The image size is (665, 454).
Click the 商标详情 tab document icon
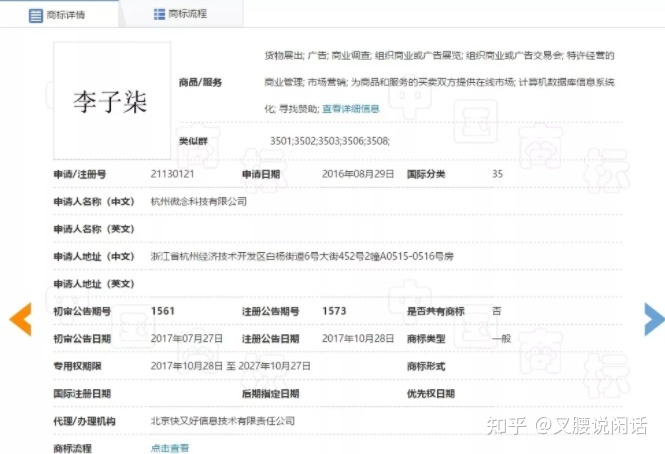[x=36, y=16]
